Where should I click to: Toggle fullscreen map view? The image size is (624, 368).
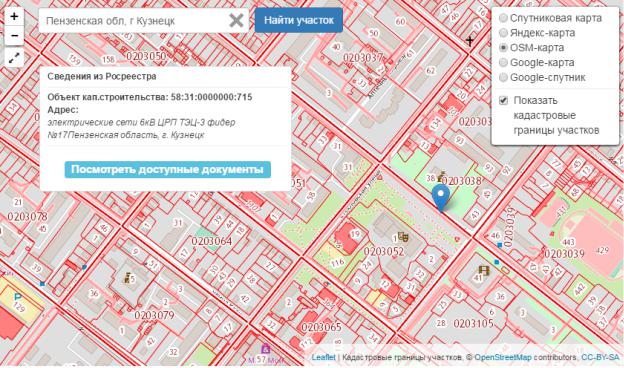pyautogui.click(x=14, y=58)
